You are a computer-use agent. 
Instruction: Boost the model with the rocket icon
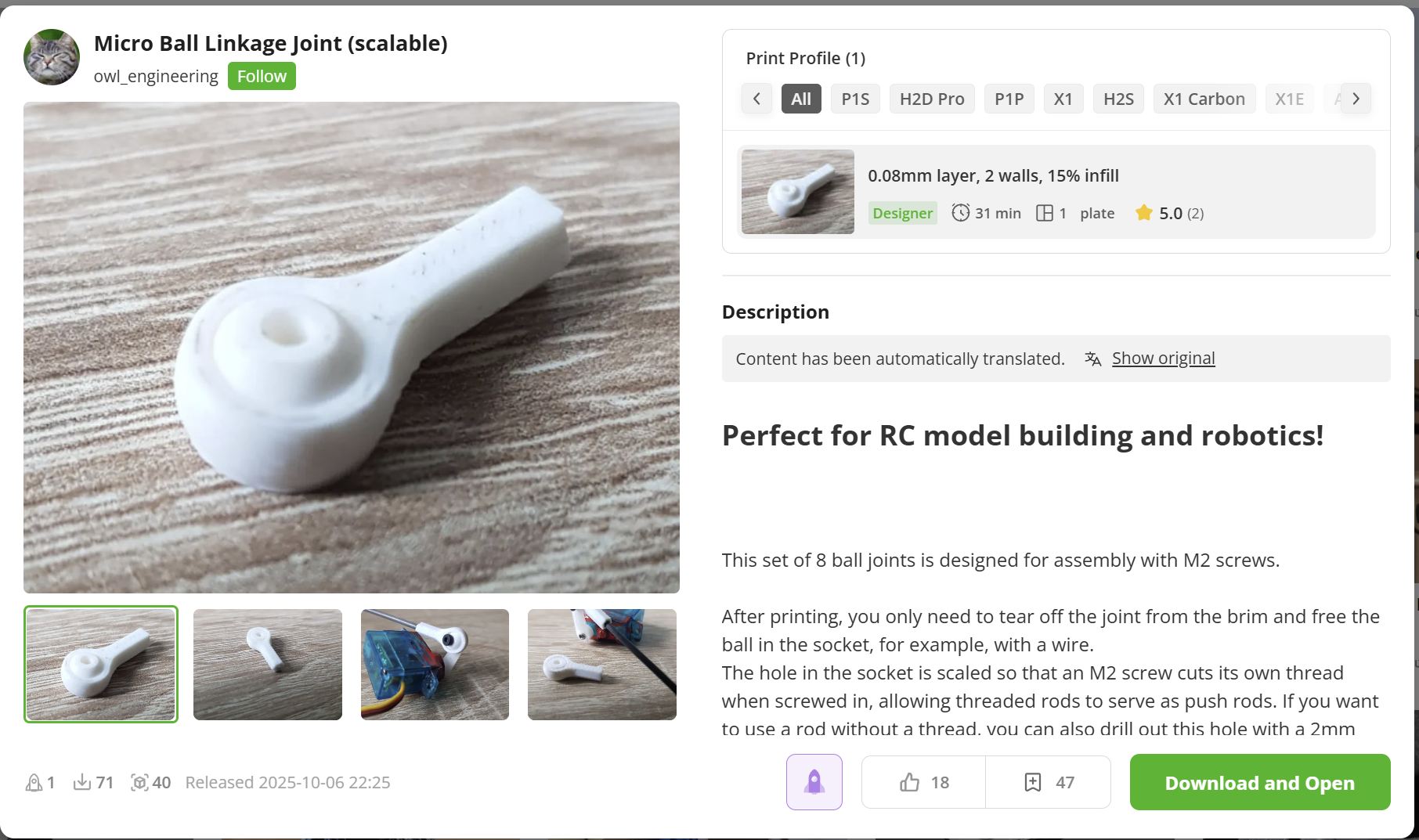click(814, 781)
